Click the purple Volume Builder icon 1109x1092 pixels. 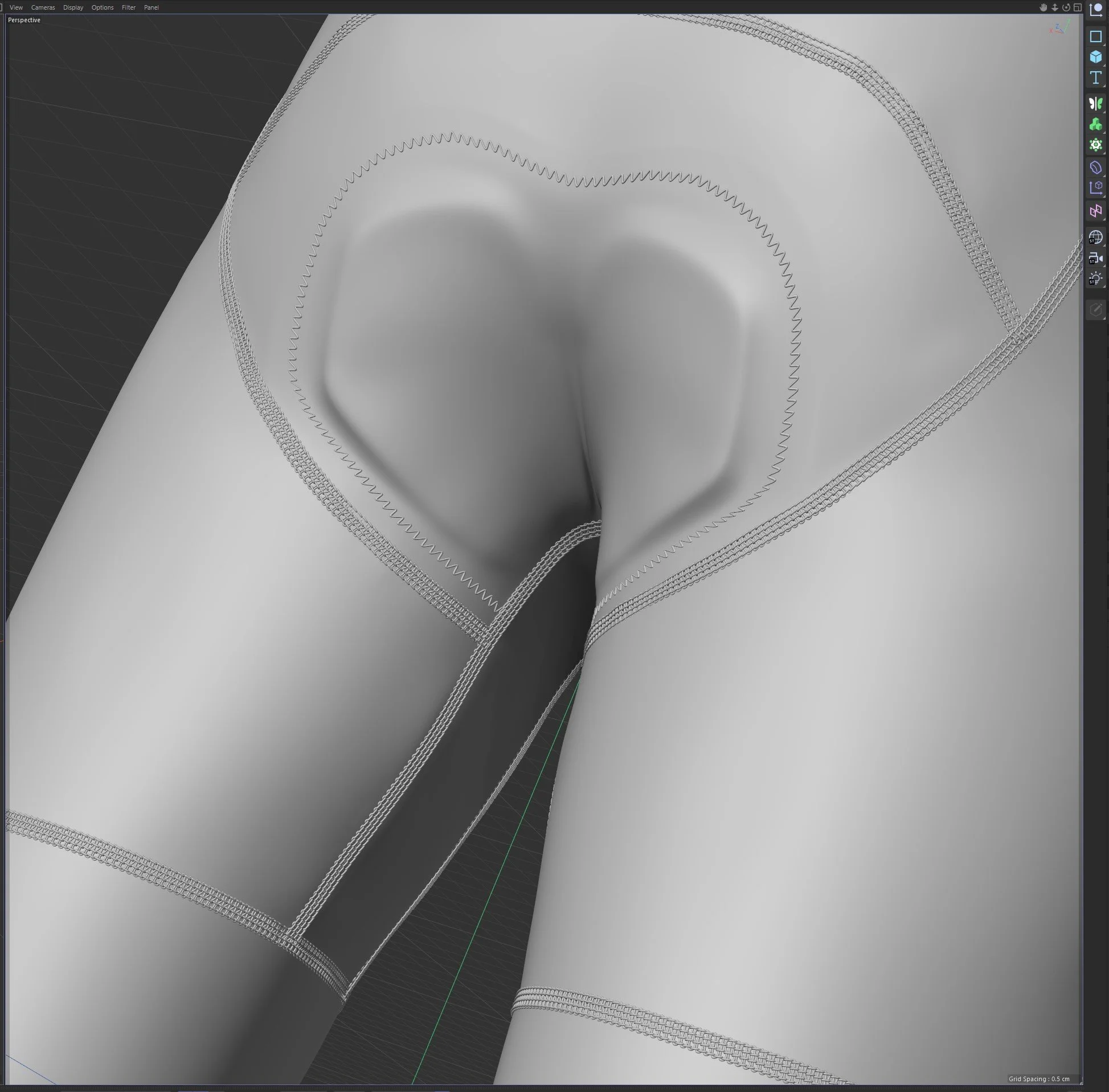click(1095, 167)
